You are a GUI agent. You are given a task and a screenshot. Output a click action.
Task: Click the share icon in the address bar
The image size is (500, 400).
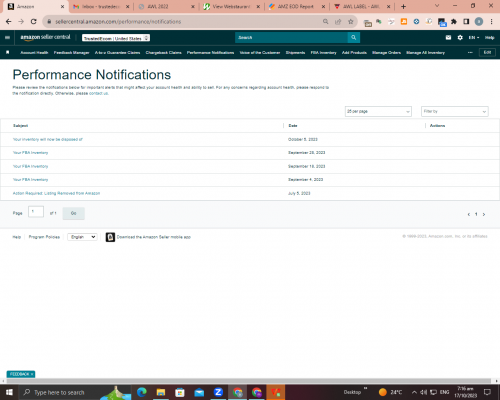(338, 22)
